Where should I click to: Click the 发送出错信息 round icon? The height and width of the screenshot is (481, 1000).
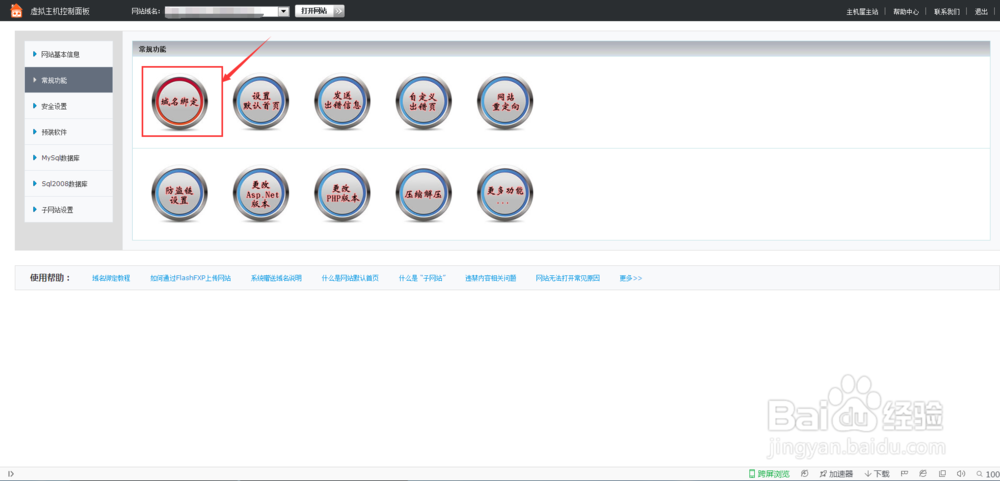click(x=342, y=101)
